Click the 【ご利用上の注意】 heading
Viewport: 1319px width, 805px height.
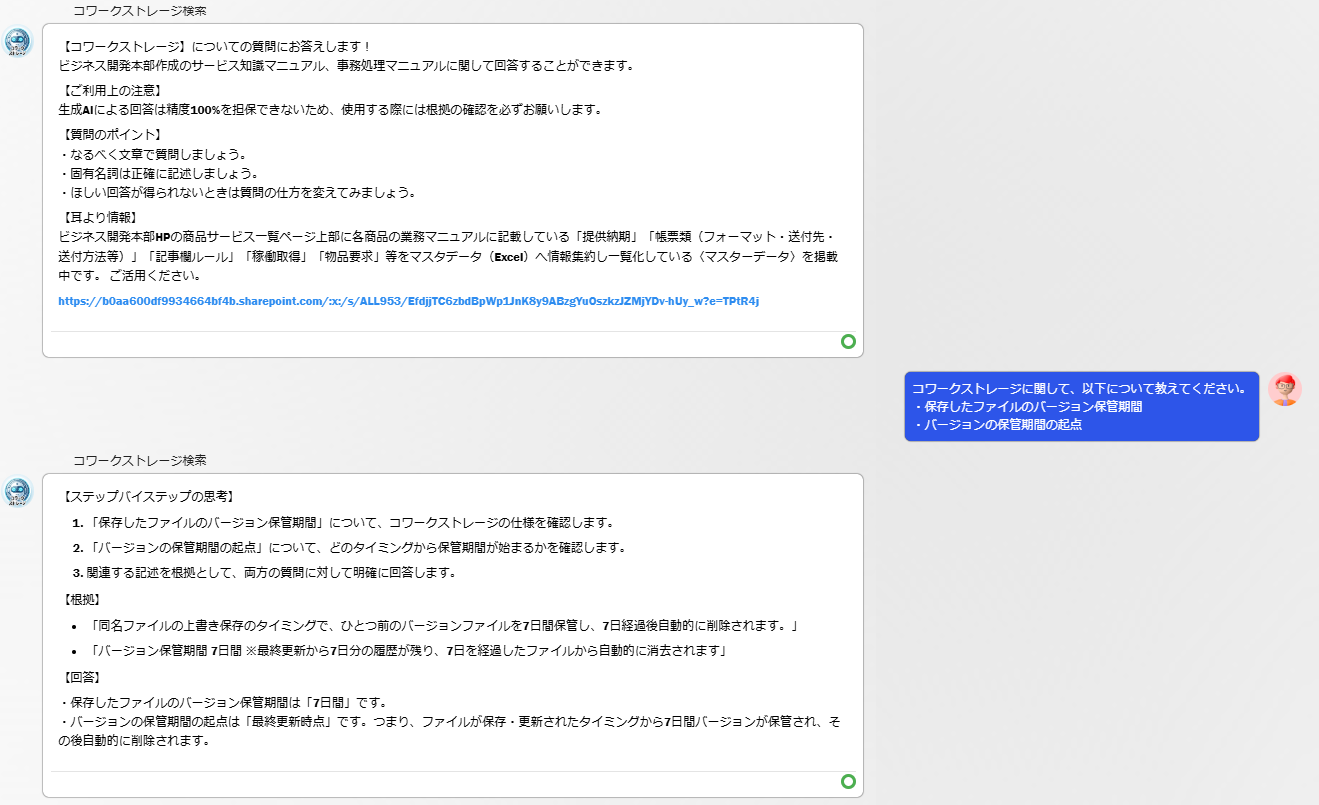tap(110, 91)
